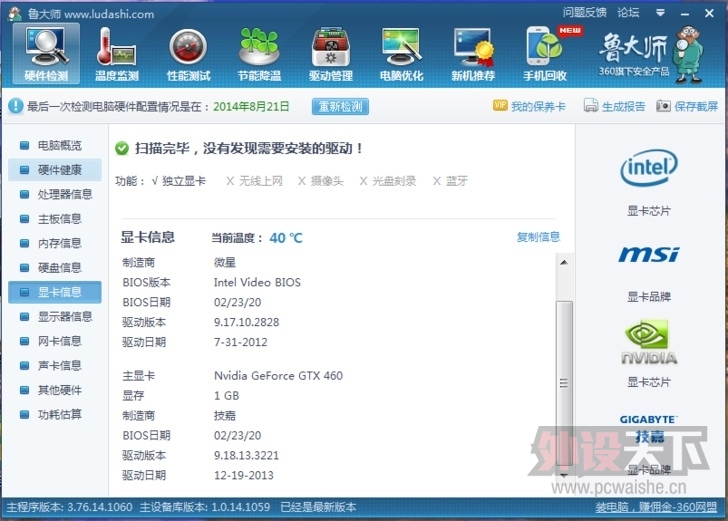The width and height of the screenshot is (728, 521).
Task: Click the 已经是最新版本 status text
Action: click(318, 507)
